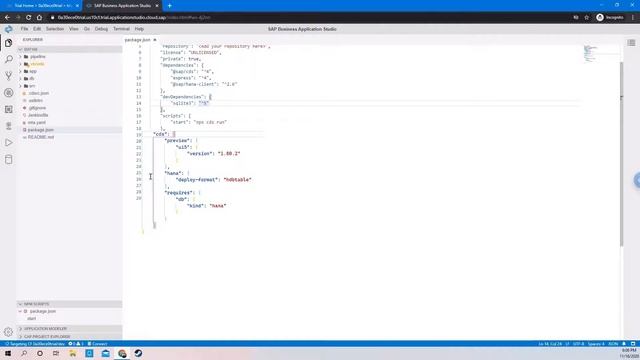Click the editor vertical scrollbar

coord(621,154)
